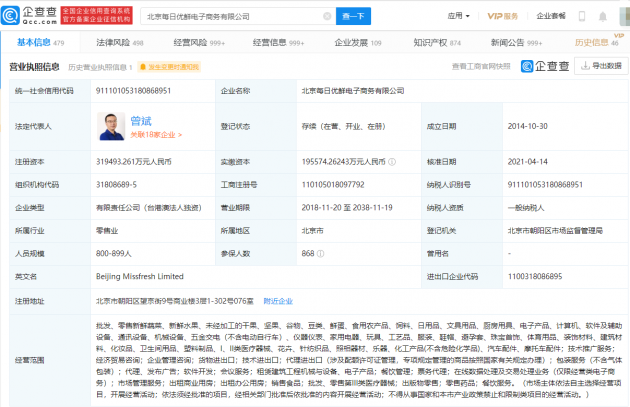The image size is (630, 407).
Task: Open 查看工商官网快照 link
Action: click(x=481, y=66)
